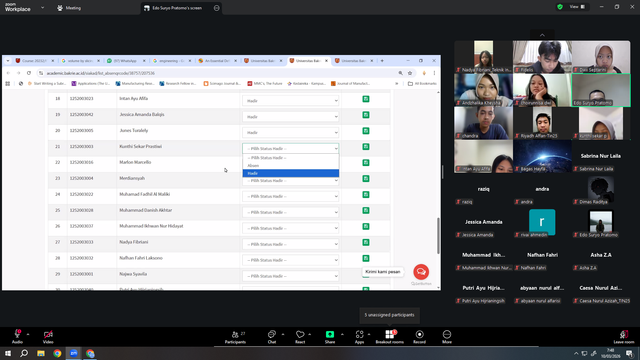Click the red chat bubble widget icon
640x360 pixels.
tap(421, 271)
